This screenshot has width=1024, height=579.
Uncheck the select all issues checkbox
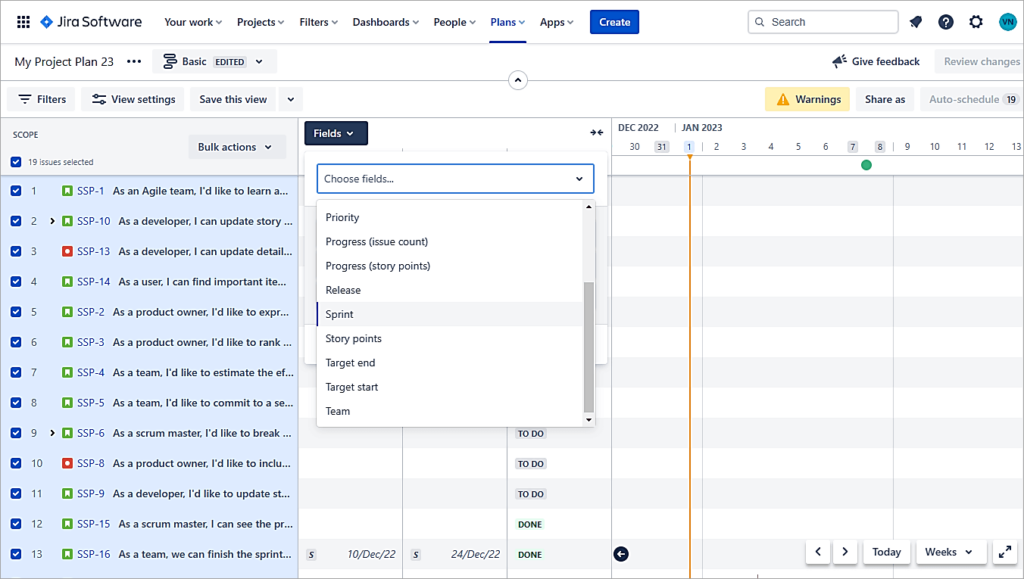(16, 162)
